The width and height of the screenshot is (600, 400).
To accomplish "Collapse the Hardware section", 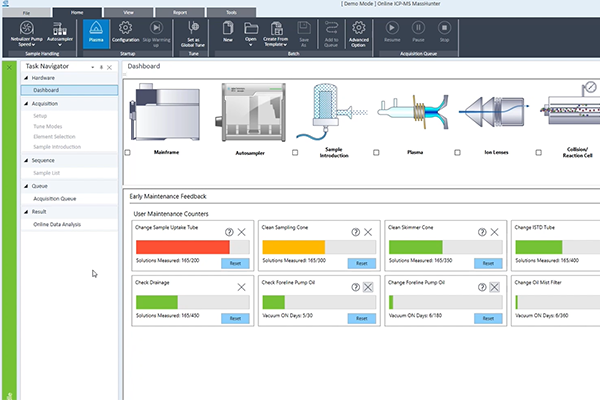I will tap(26, 78).
